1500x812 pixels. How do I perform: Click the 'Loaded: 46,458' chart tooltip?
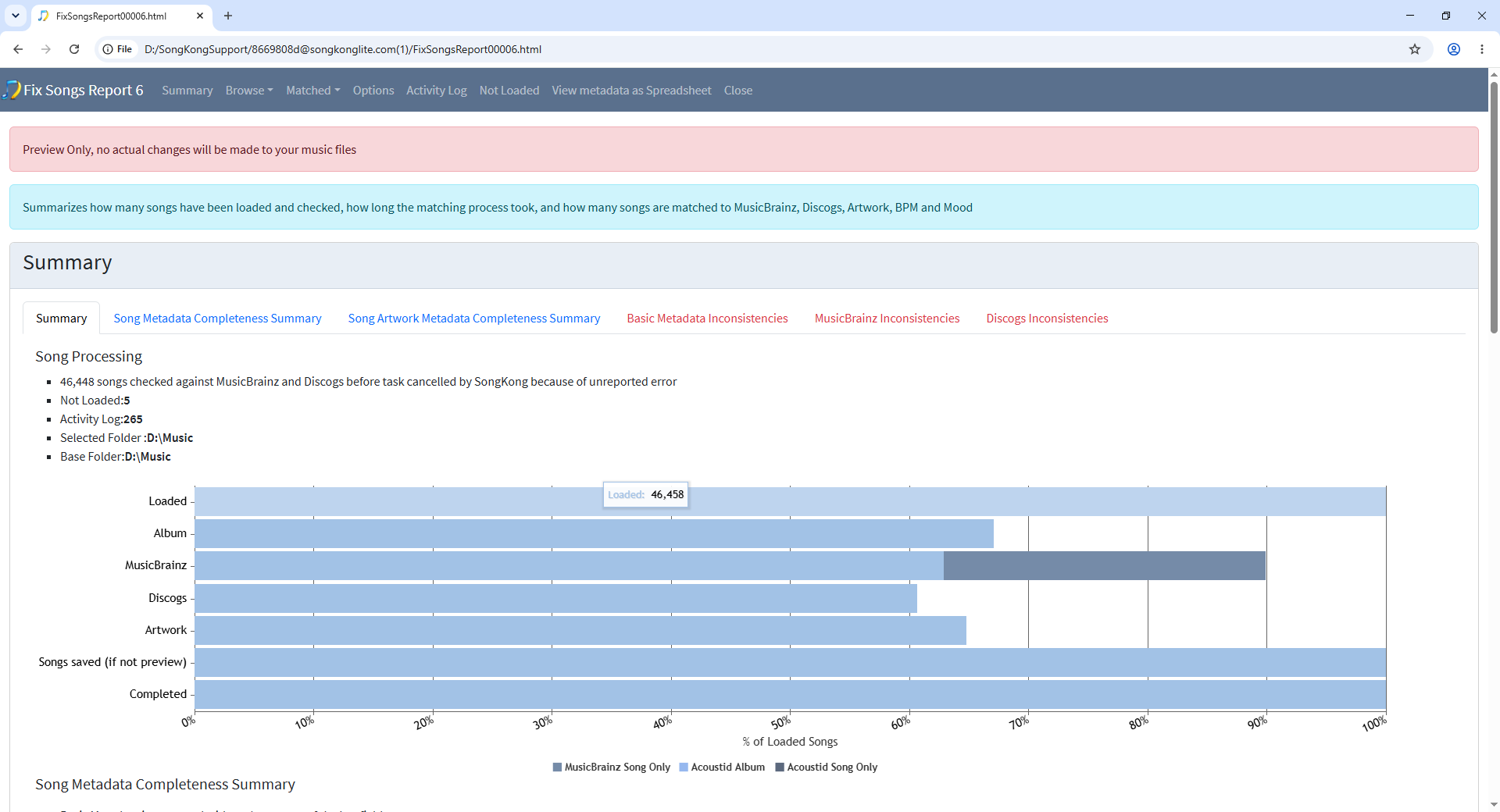tap(646, 494)
